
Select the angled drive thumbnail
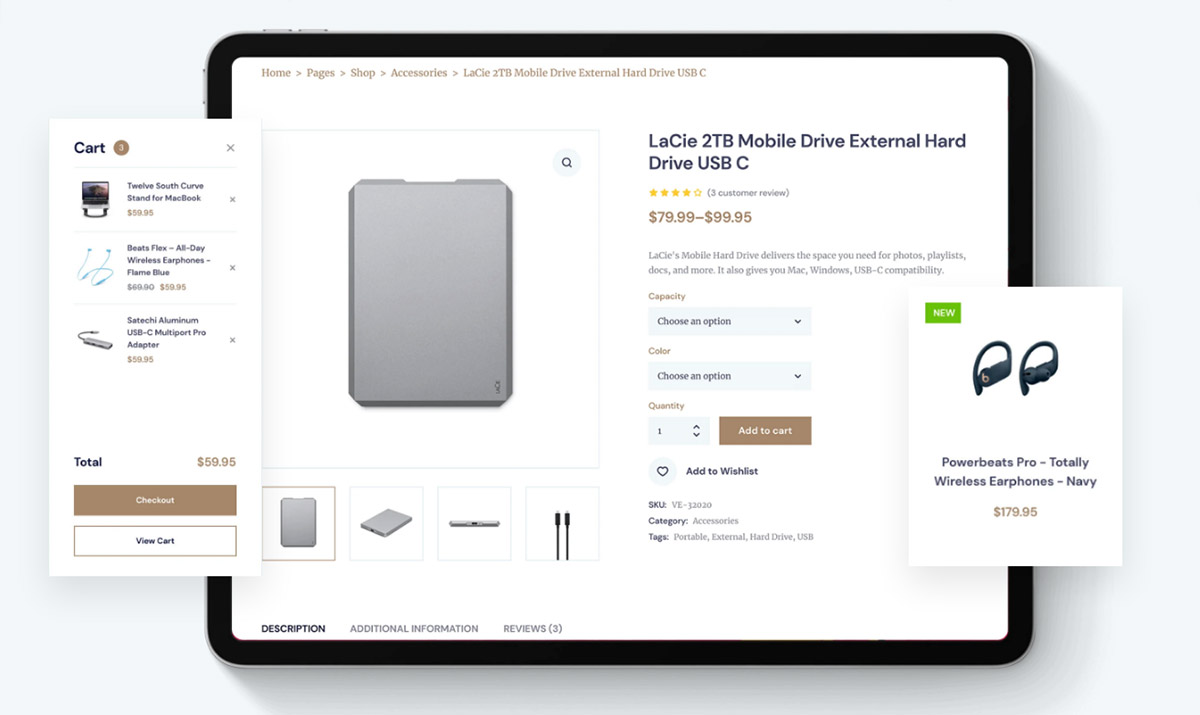click(x=386, y=523)
